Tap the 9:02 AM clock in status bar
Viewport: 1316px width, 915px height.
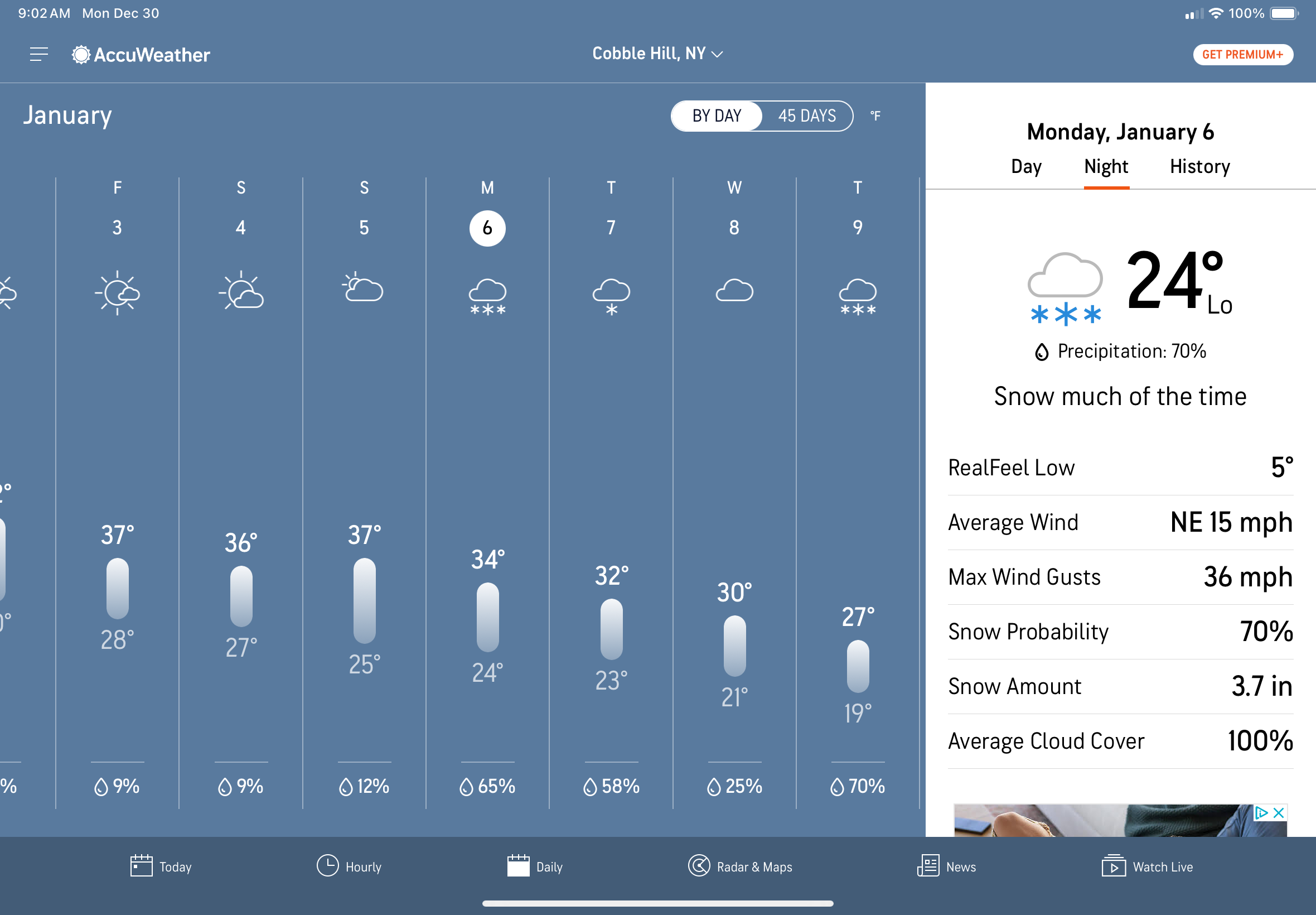coord(44,13)
